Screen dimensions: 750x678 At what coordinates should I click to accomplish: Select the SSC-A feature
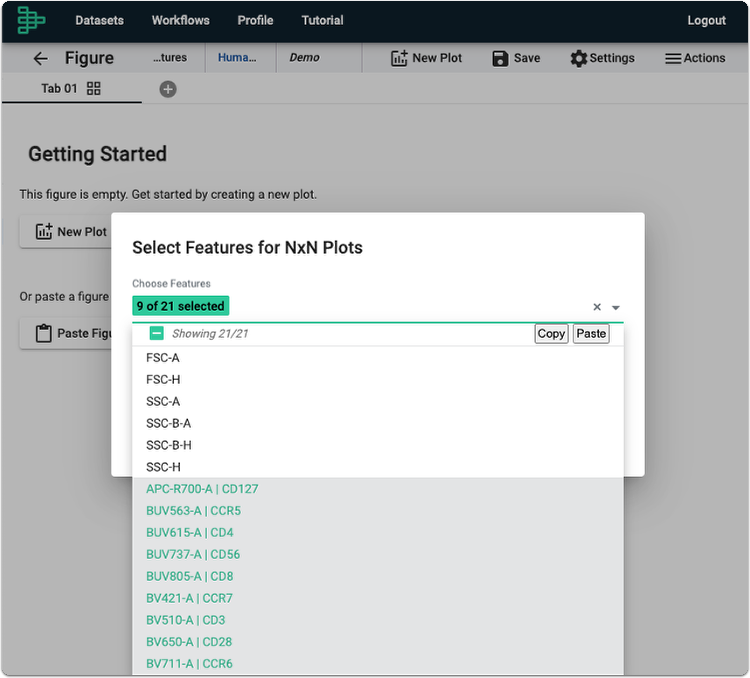[x=378, y=401]
